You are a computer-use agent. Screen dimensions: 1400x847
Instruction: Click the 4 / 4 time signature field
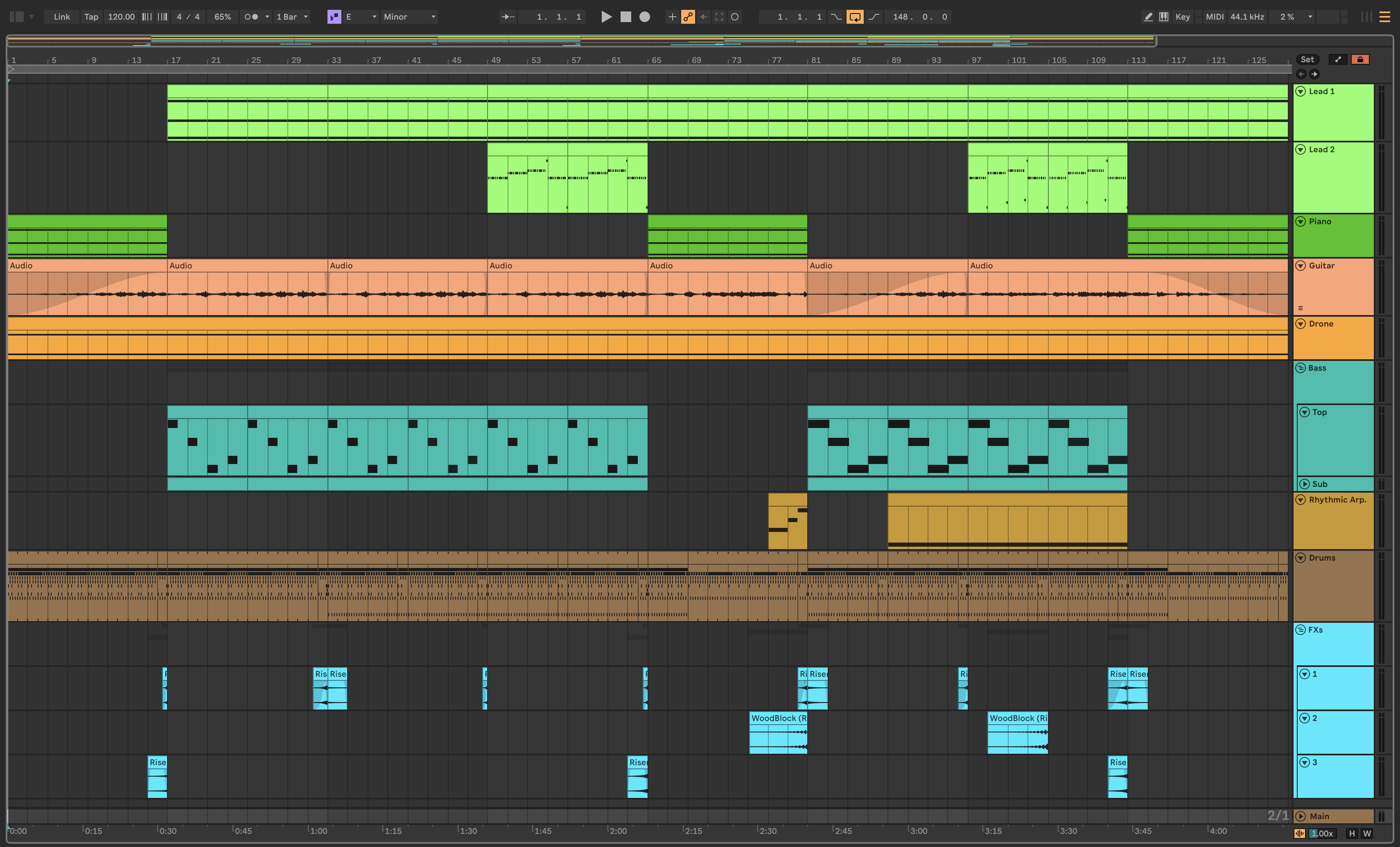(x=188, y=17)
